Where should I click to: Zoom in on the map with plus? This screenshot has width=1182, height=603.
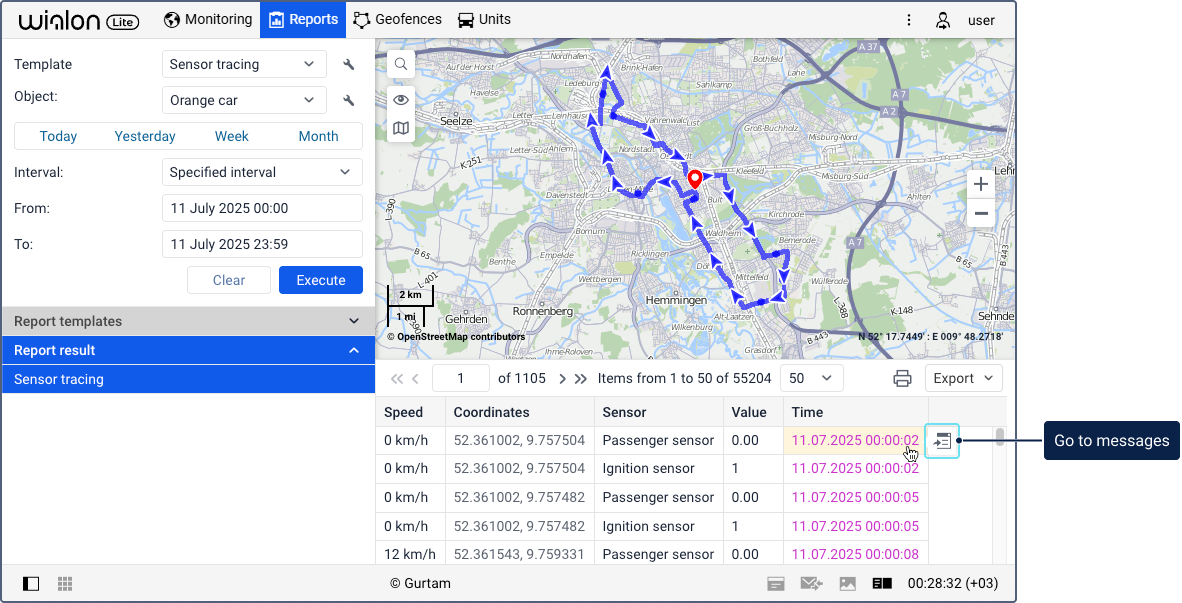tap(981, 184)
